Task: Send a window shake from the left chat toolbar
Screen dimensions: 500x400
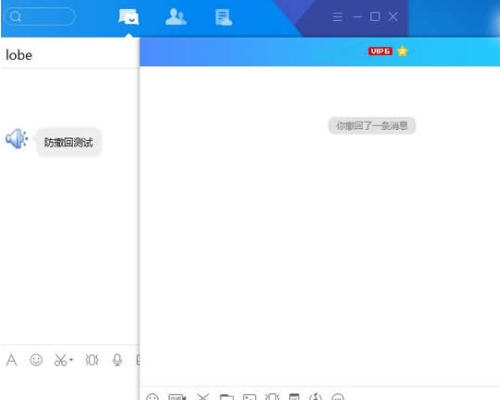Action: tap(92, 360)
